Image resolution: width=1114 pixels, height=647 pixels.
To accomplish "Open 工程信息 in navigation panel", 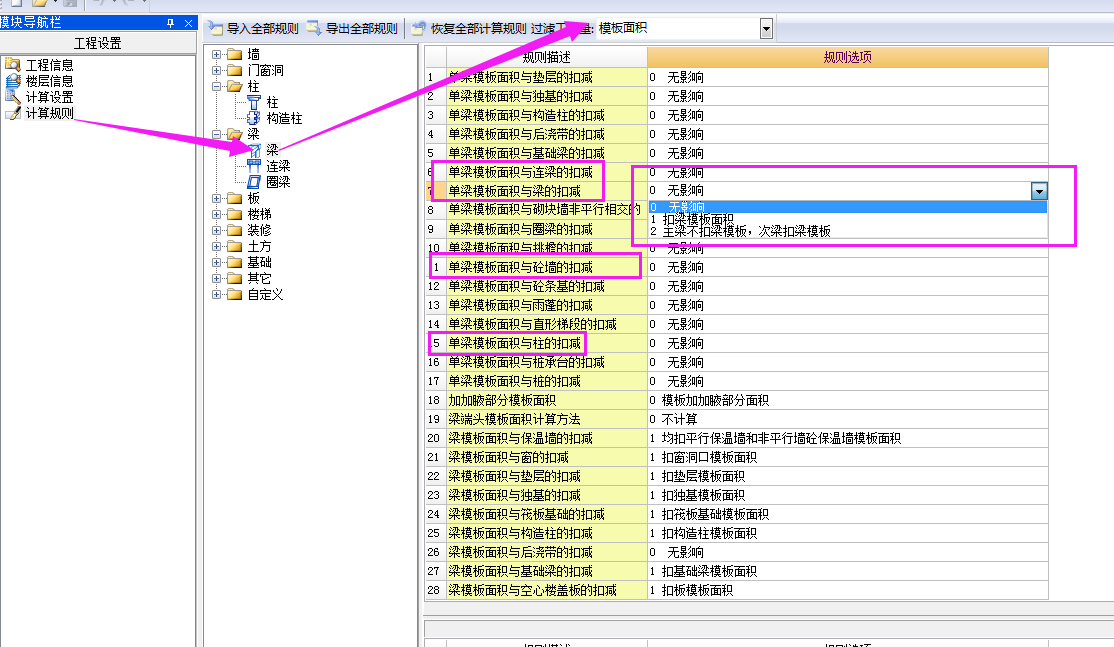I will point(49,65).
